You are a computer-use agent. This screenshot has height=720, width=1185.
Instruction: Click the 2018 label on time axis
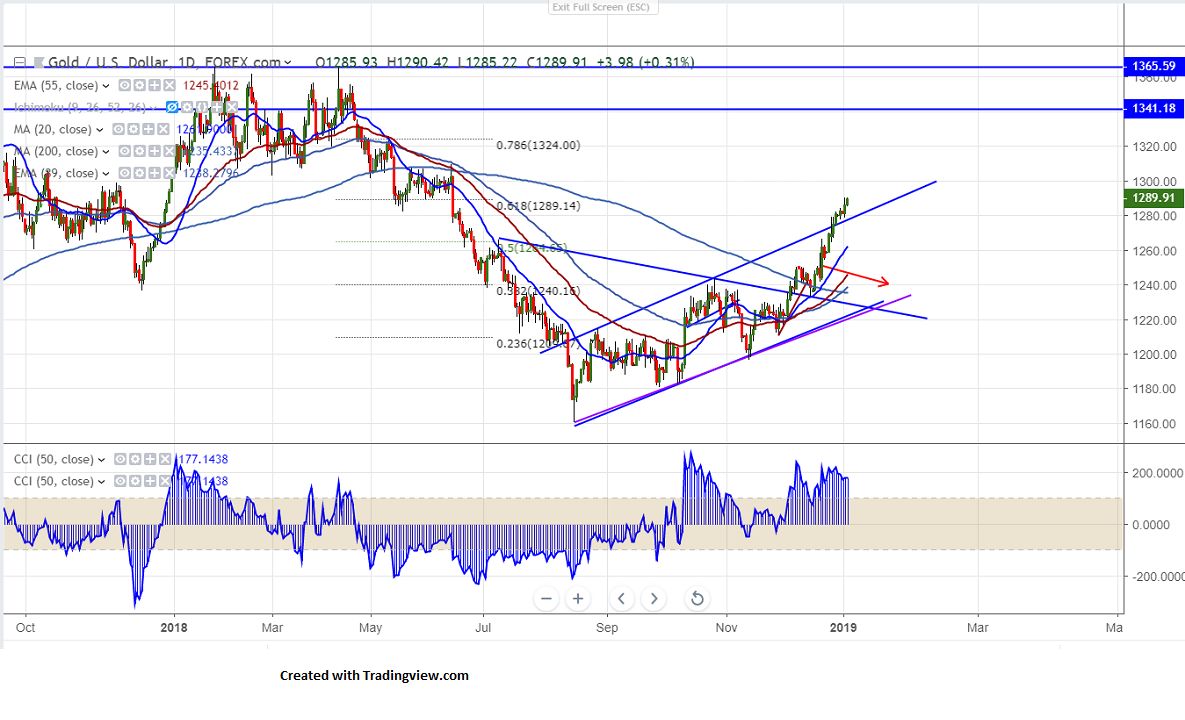[174, 628]
